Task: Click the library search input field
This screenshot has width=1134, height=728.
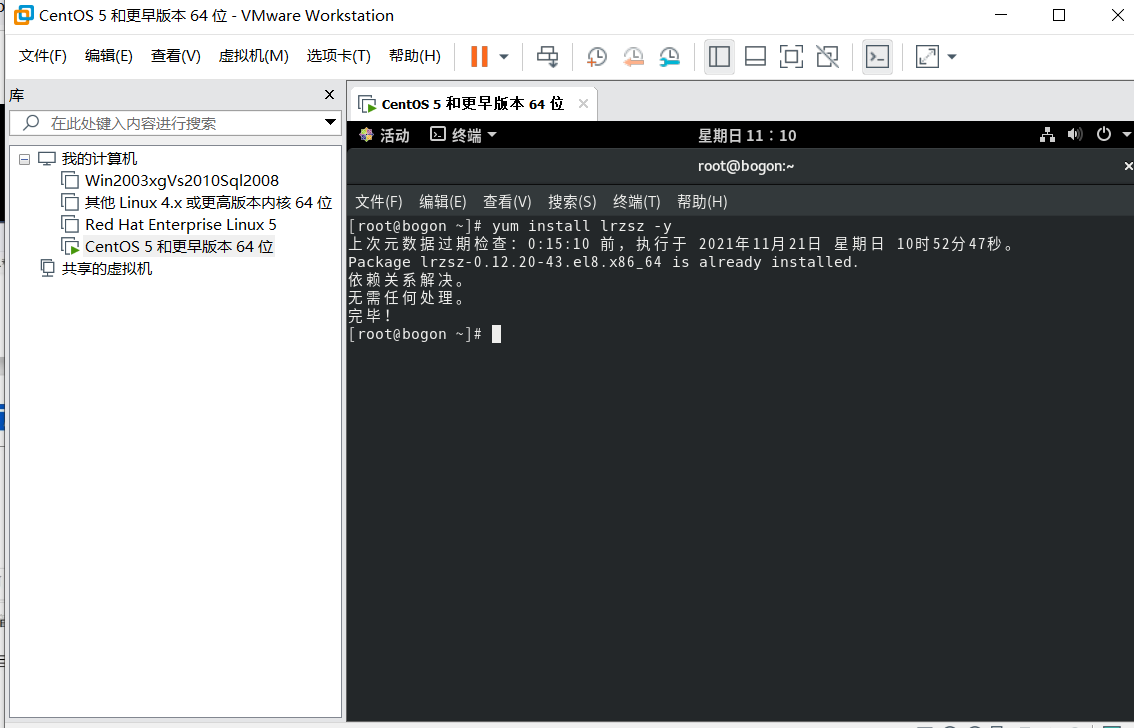Action: (174, 123)
